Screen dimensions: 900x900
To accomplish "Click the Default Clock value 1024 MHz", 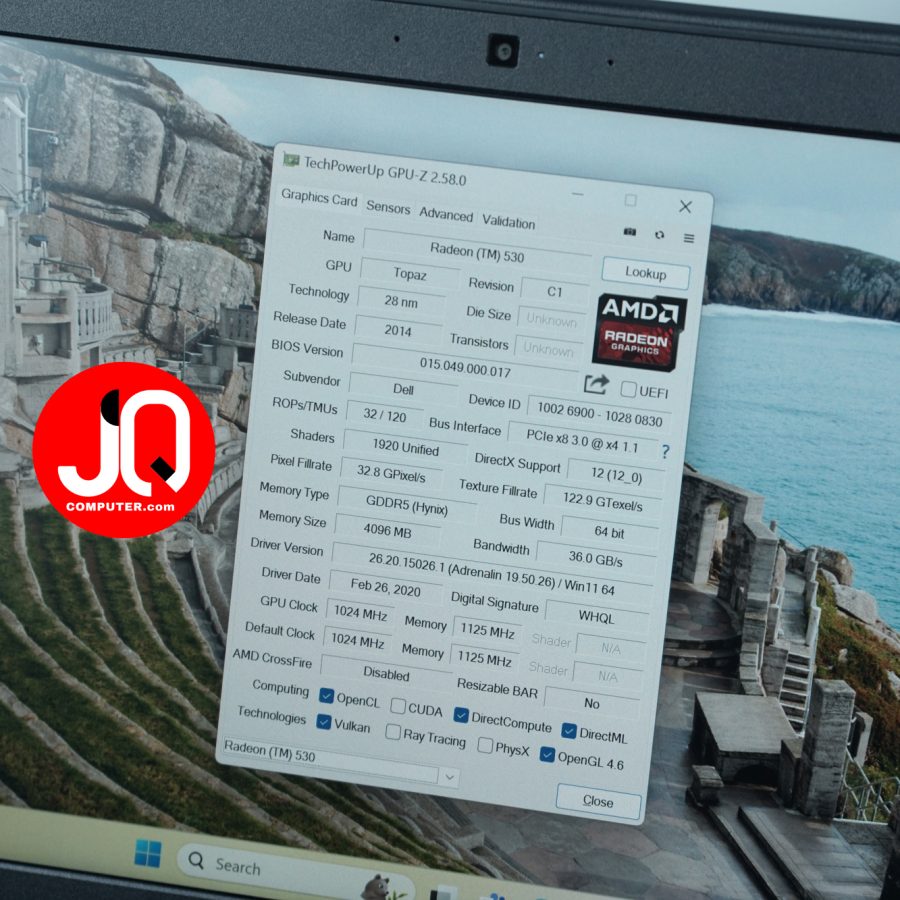I will pos(358,641).
